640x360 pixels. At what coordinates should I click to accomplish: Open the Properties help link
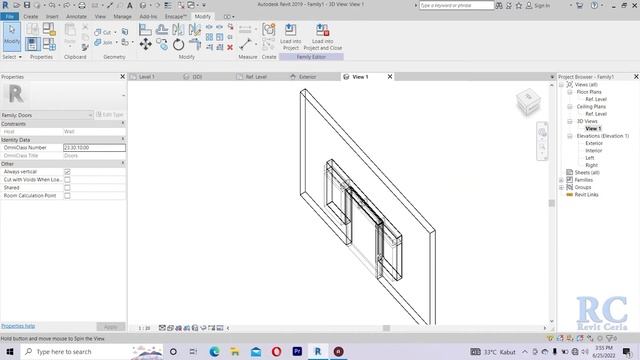(18, 326)
